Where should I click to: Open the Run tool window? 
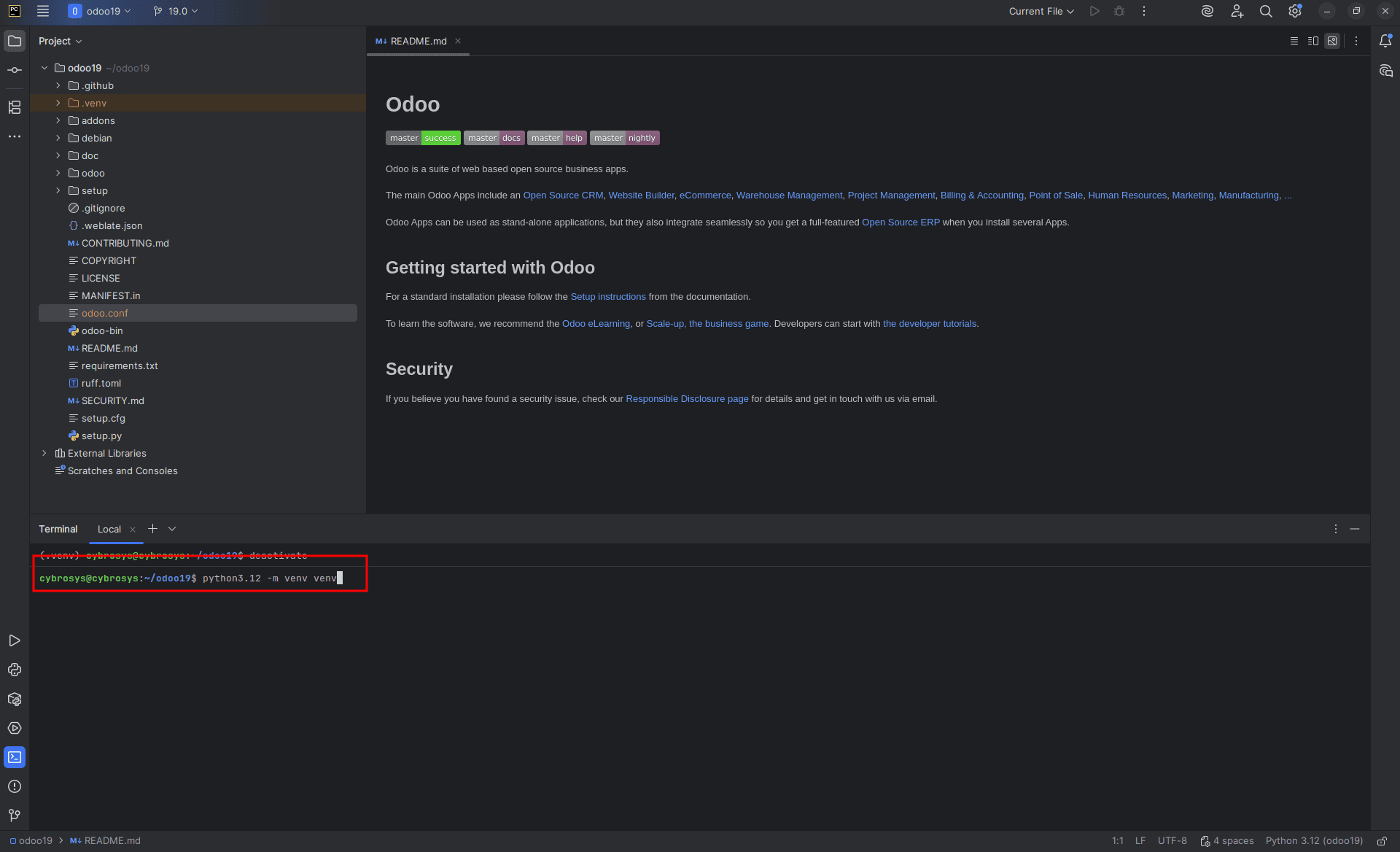(x=15, y=640)
